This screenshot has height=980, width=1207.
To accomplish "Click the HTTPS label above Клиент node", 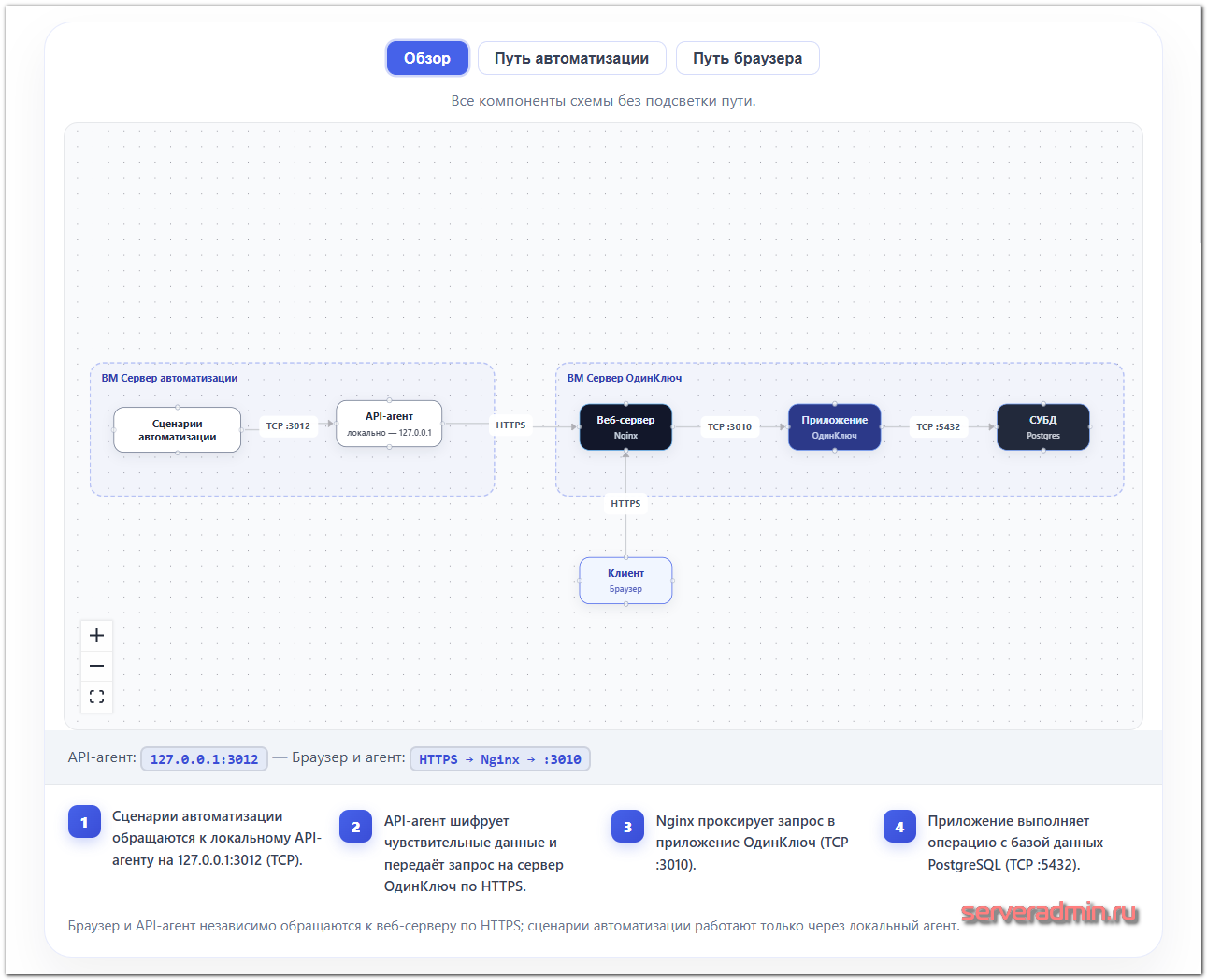I will click(x=625, y=503).
